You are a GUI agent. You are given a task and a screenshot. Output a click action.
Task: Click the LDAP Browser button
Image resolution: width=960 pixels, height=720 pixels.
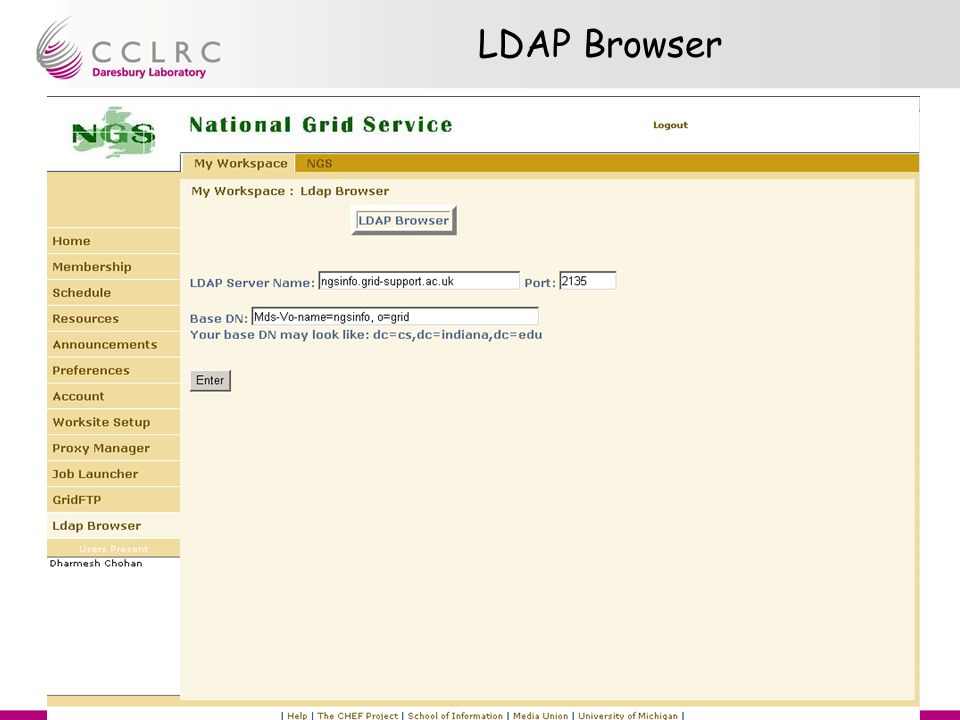coord(403,220)
